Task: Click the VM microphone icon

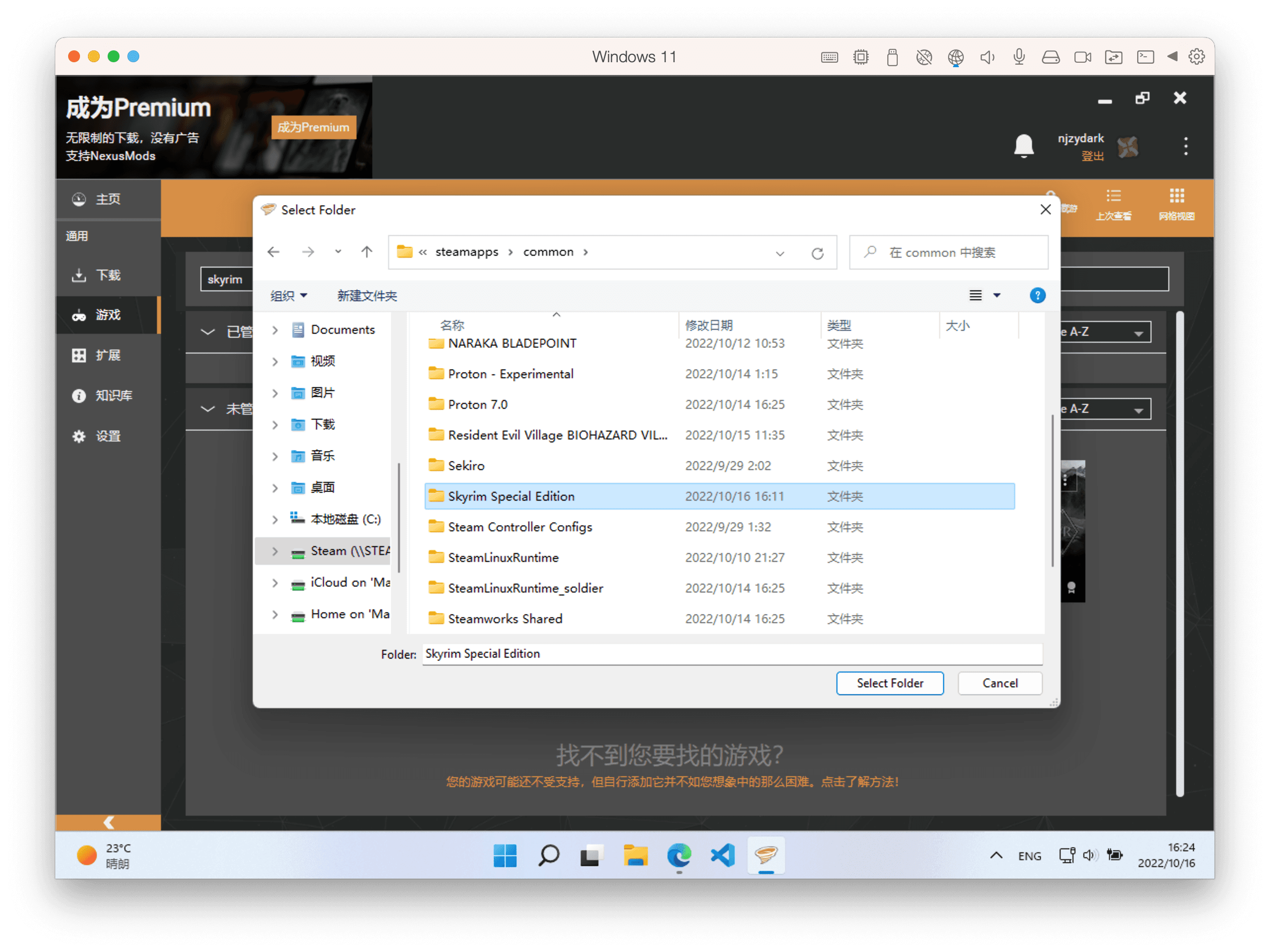Action: pyautogui.click(x=1019, y=57)
